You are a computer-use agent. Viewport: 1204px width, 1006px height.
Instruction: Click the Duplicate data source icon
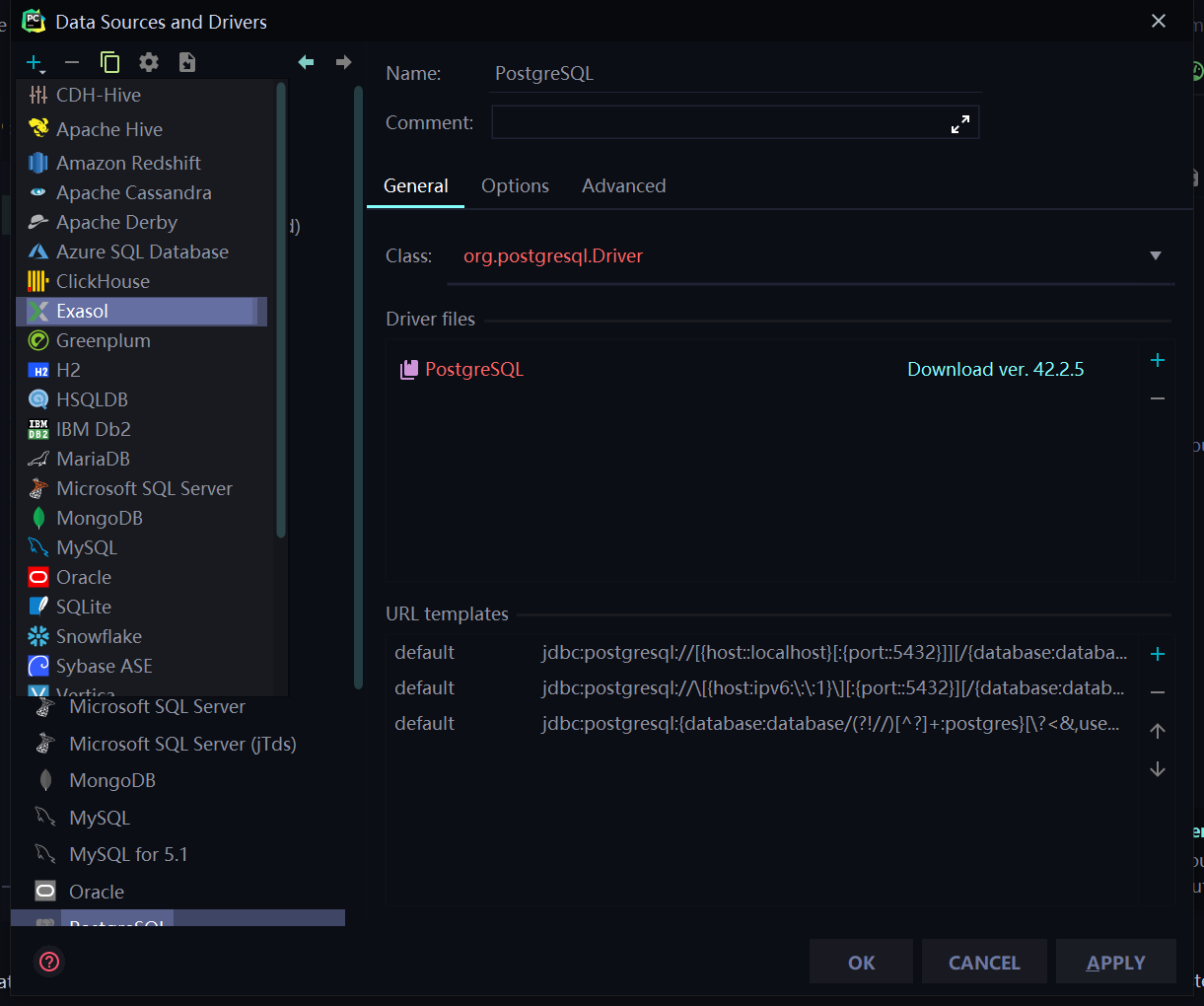pos(109,62)
